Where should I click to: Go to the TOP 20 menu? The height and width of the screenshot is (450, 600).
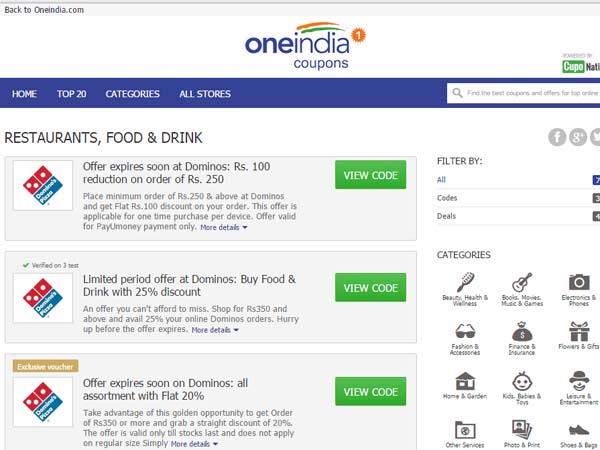(x=71, y=94)
